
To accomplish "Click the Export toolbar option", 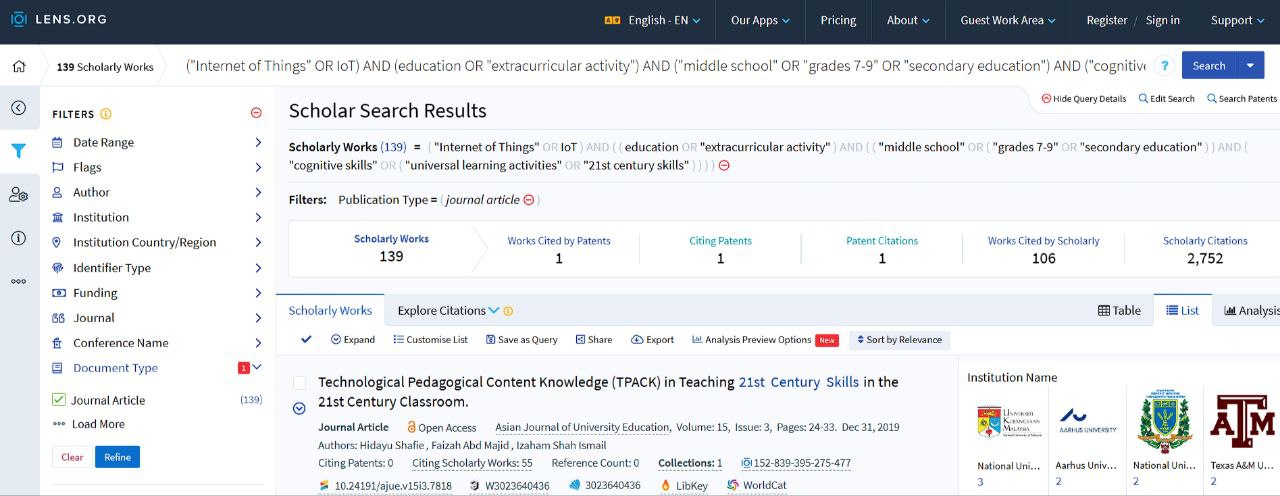I will coord(652,340).
